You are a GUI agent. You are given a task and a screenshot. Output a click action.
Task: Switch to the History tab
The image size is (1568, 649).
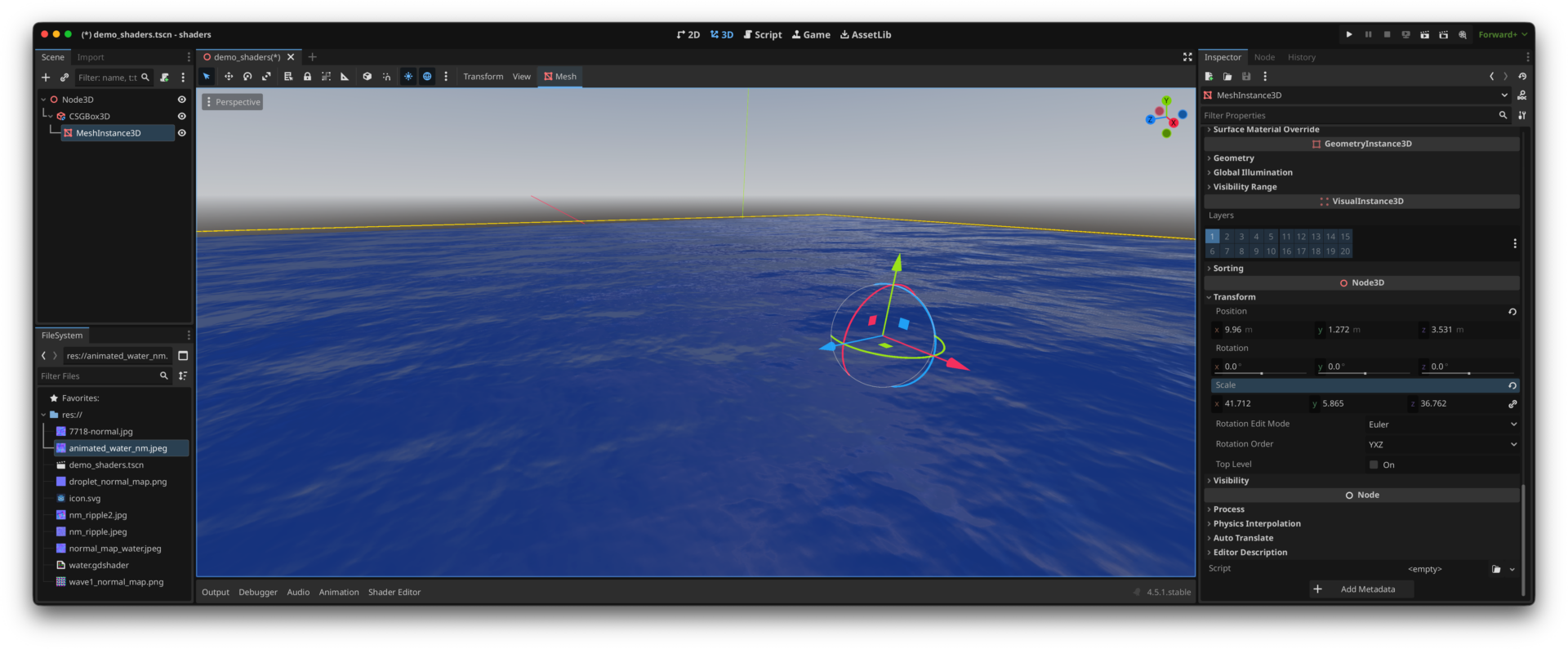(x=1302, y=57)
